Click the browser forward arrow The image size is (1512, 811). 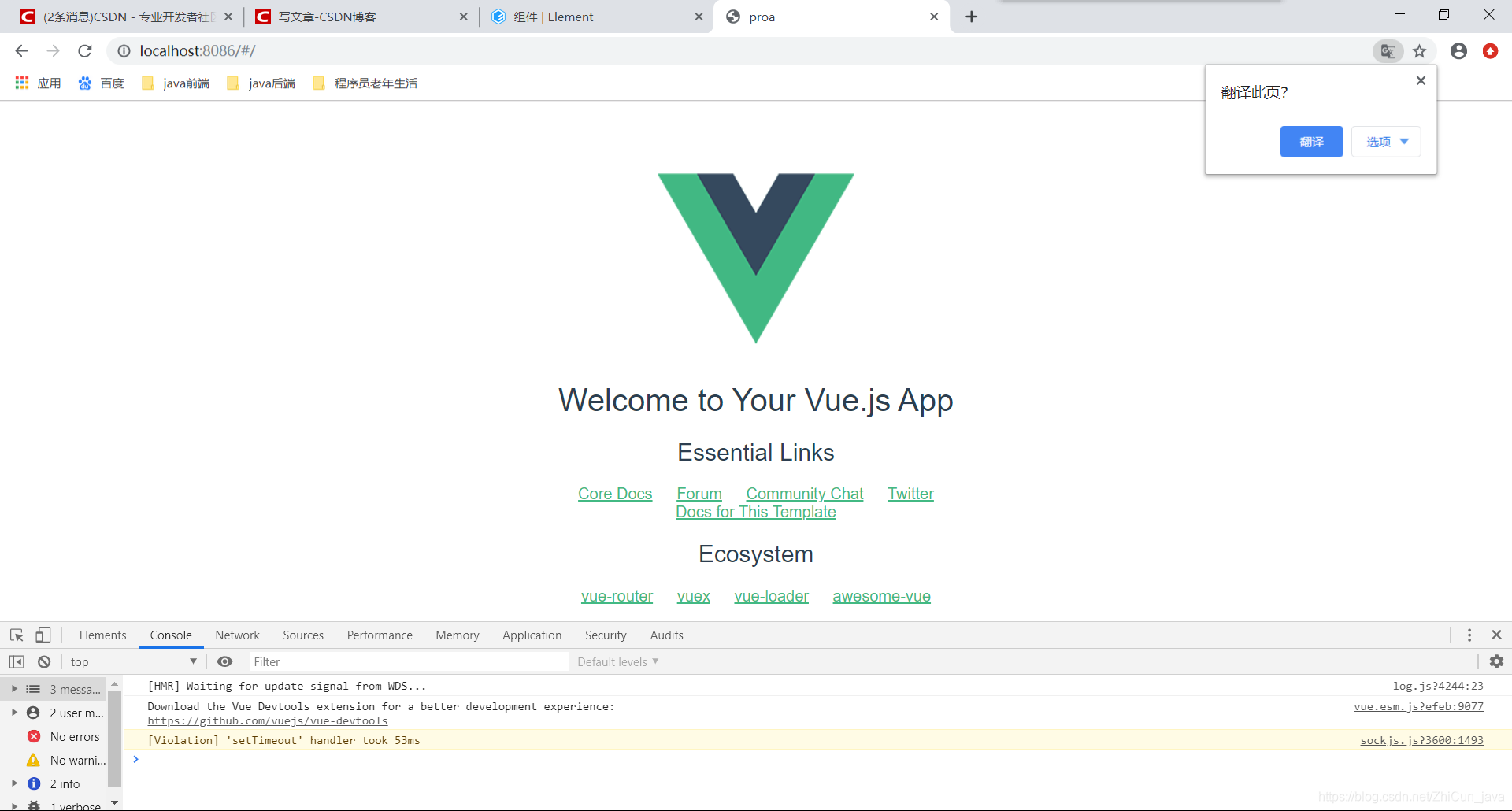53,51
